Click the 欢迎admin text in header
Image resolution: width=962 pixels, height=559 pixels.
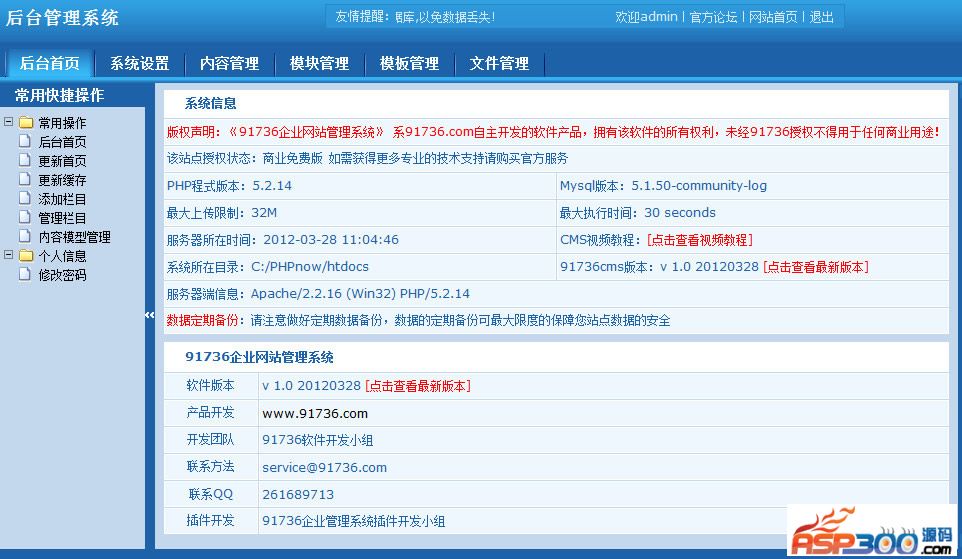[647, 17]
